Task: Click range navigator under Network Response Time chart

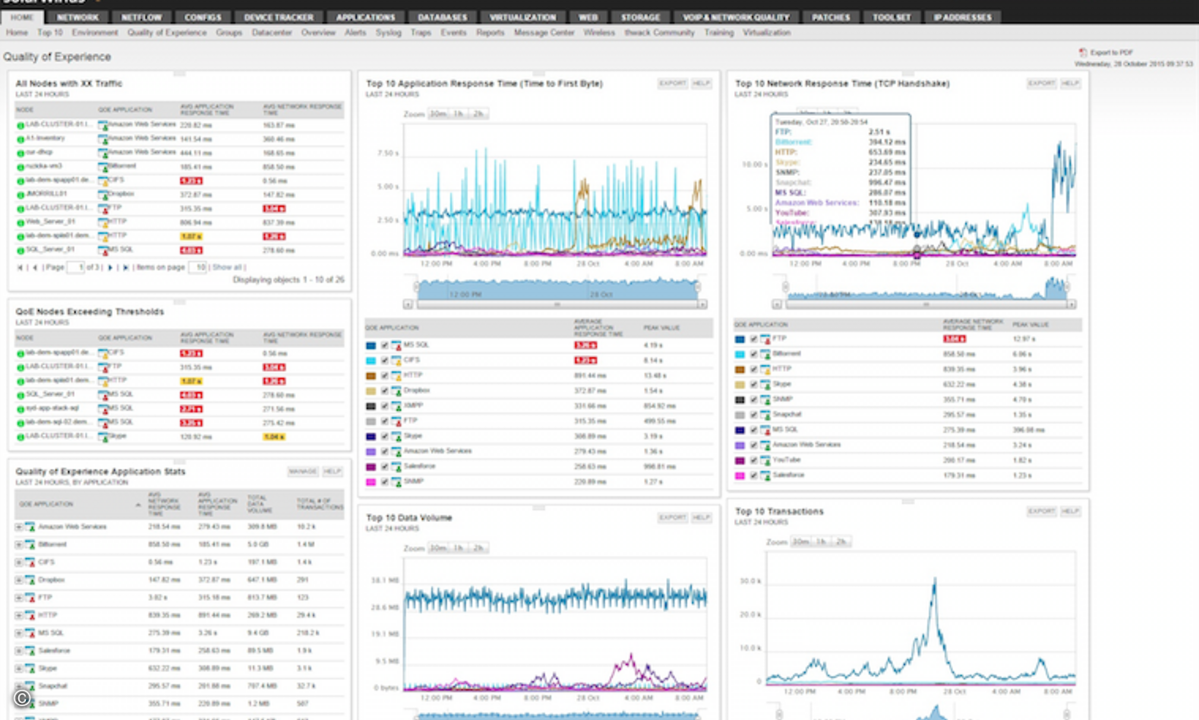Action: 926,289
